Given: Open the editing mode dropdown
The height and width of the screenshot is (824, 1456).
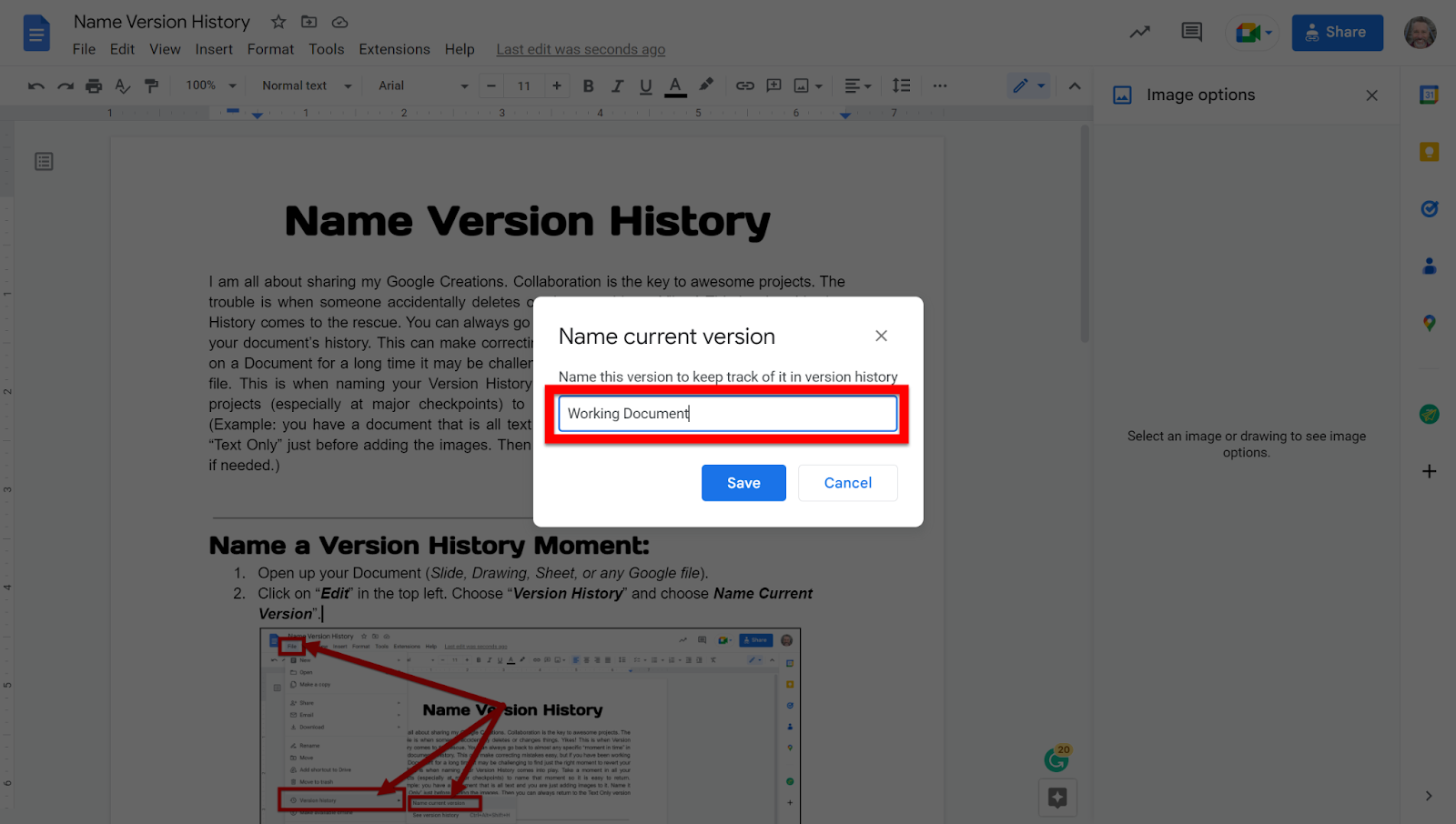Looking at the screenshot, I should (x=1029, y=85).
